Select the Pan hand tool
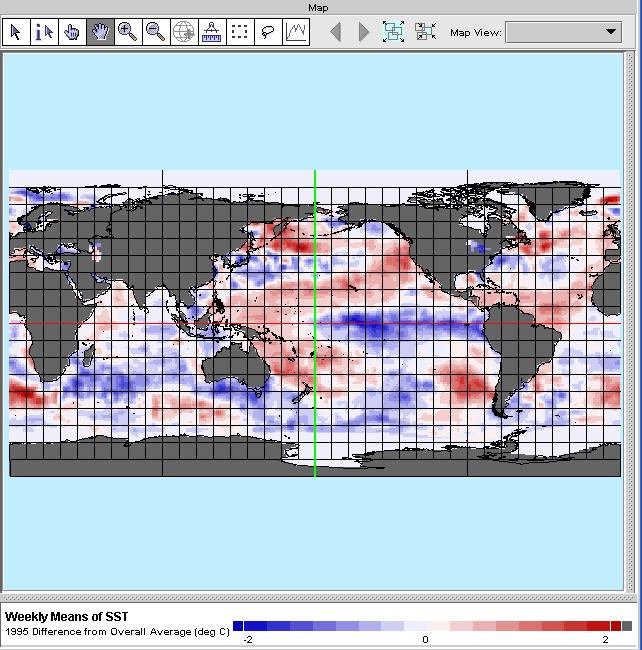 pos(100,32)
